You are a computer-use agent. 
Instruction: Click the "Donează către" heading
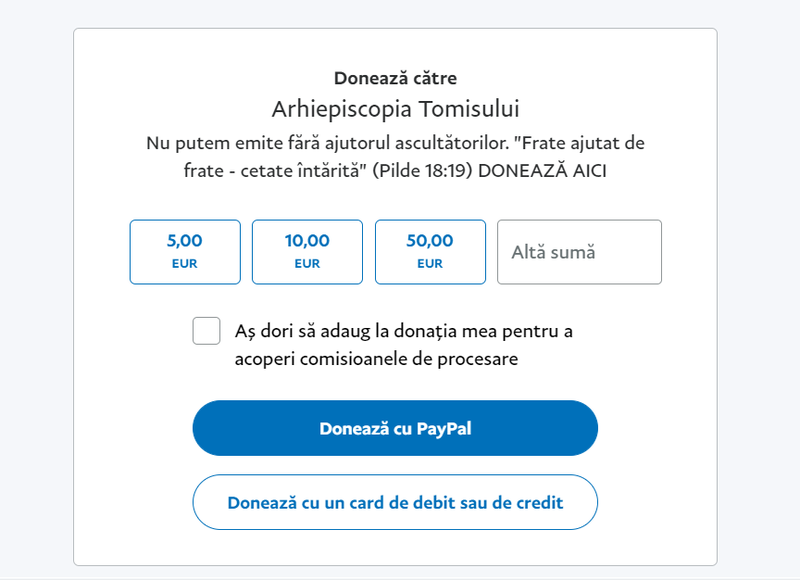[x=395, y=78]
